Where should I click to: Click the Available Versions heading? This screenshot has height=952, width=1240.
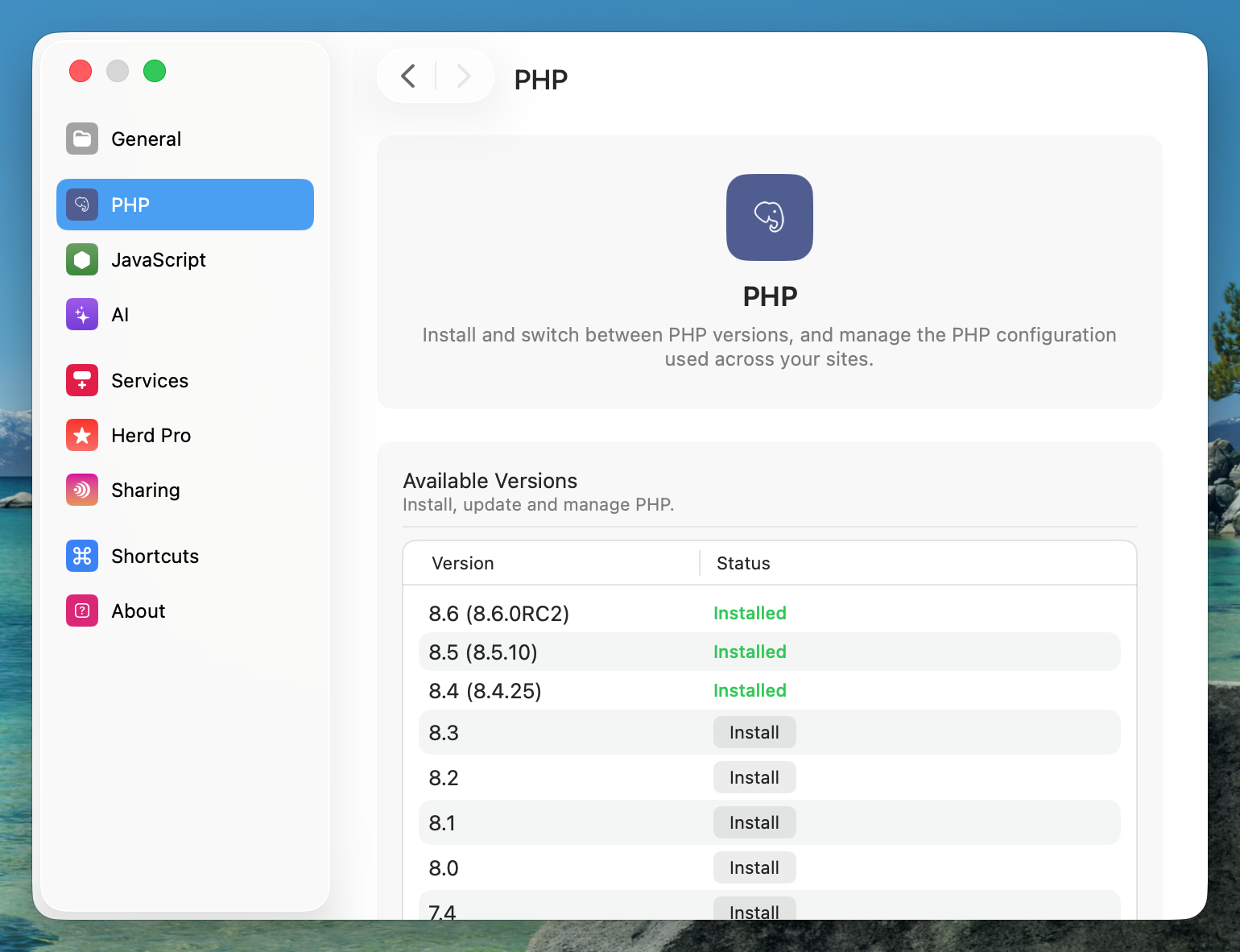point(490,481)
